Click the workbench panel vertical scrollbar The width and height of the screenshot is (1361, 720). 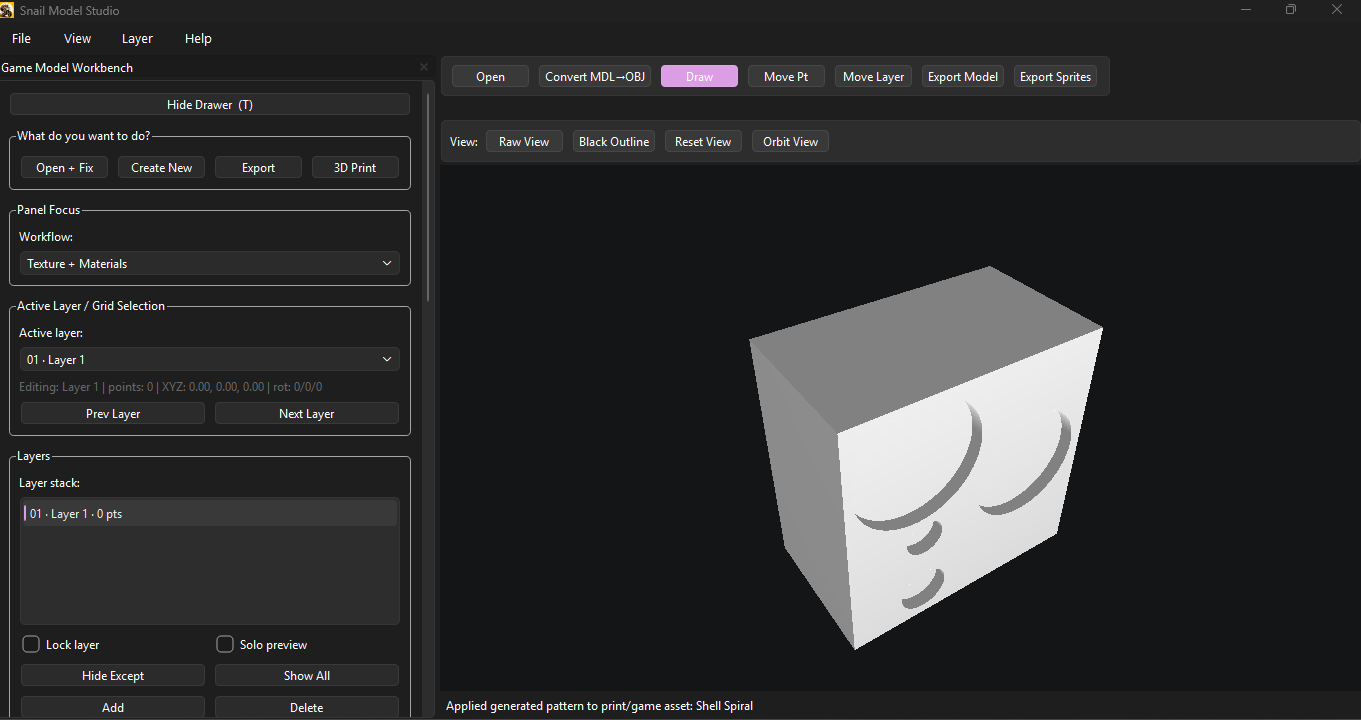(429, 197)
